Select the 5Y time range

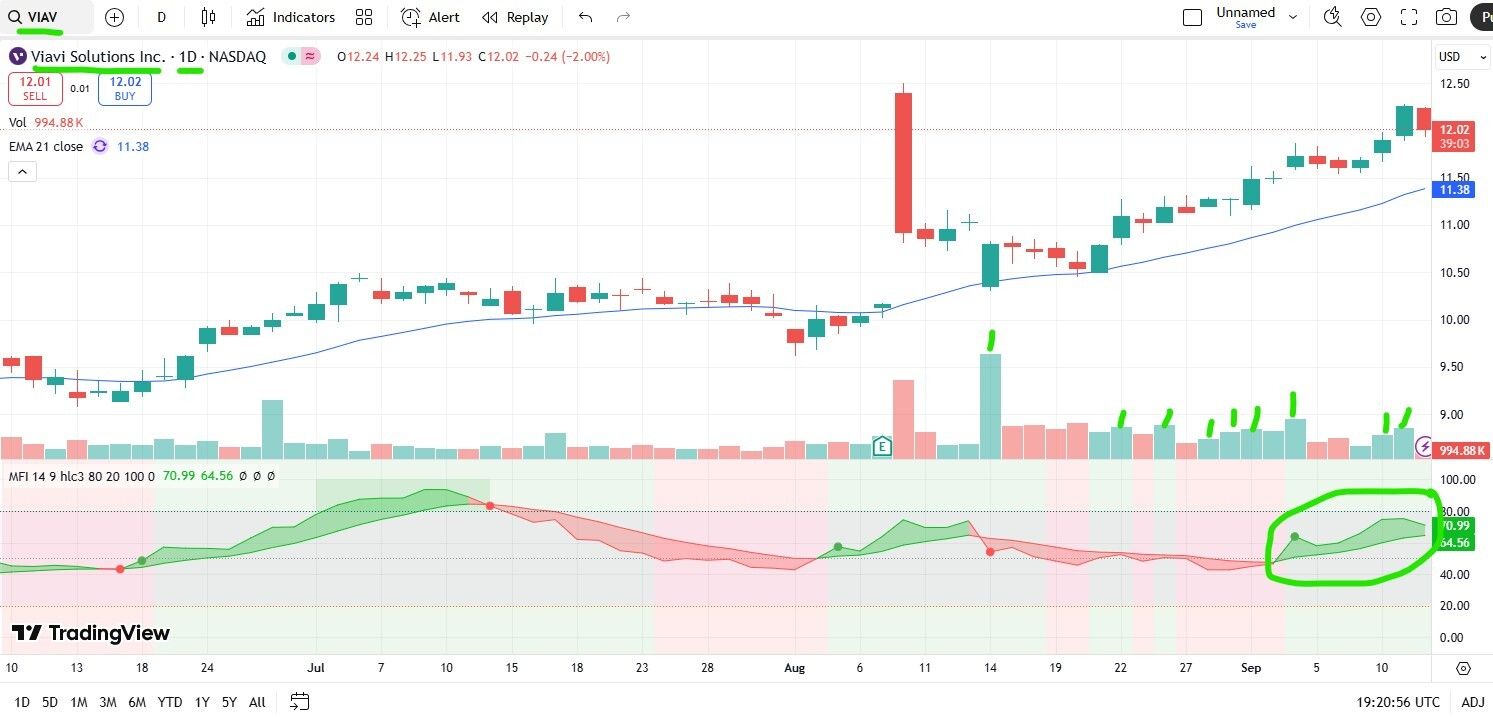click(x=229, y=702)
